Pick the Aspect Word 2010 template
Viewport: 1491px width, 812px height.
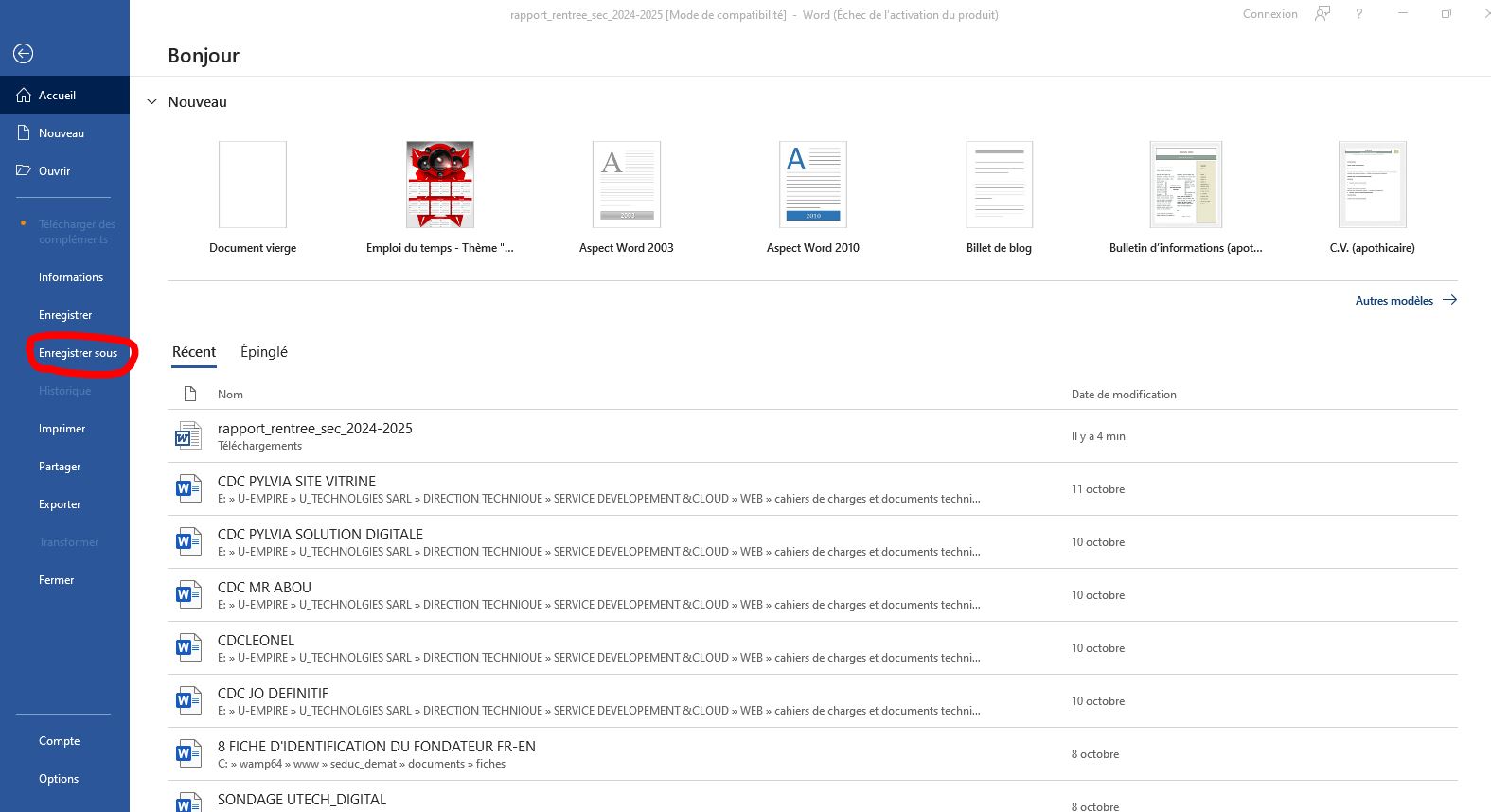[812, 185]
